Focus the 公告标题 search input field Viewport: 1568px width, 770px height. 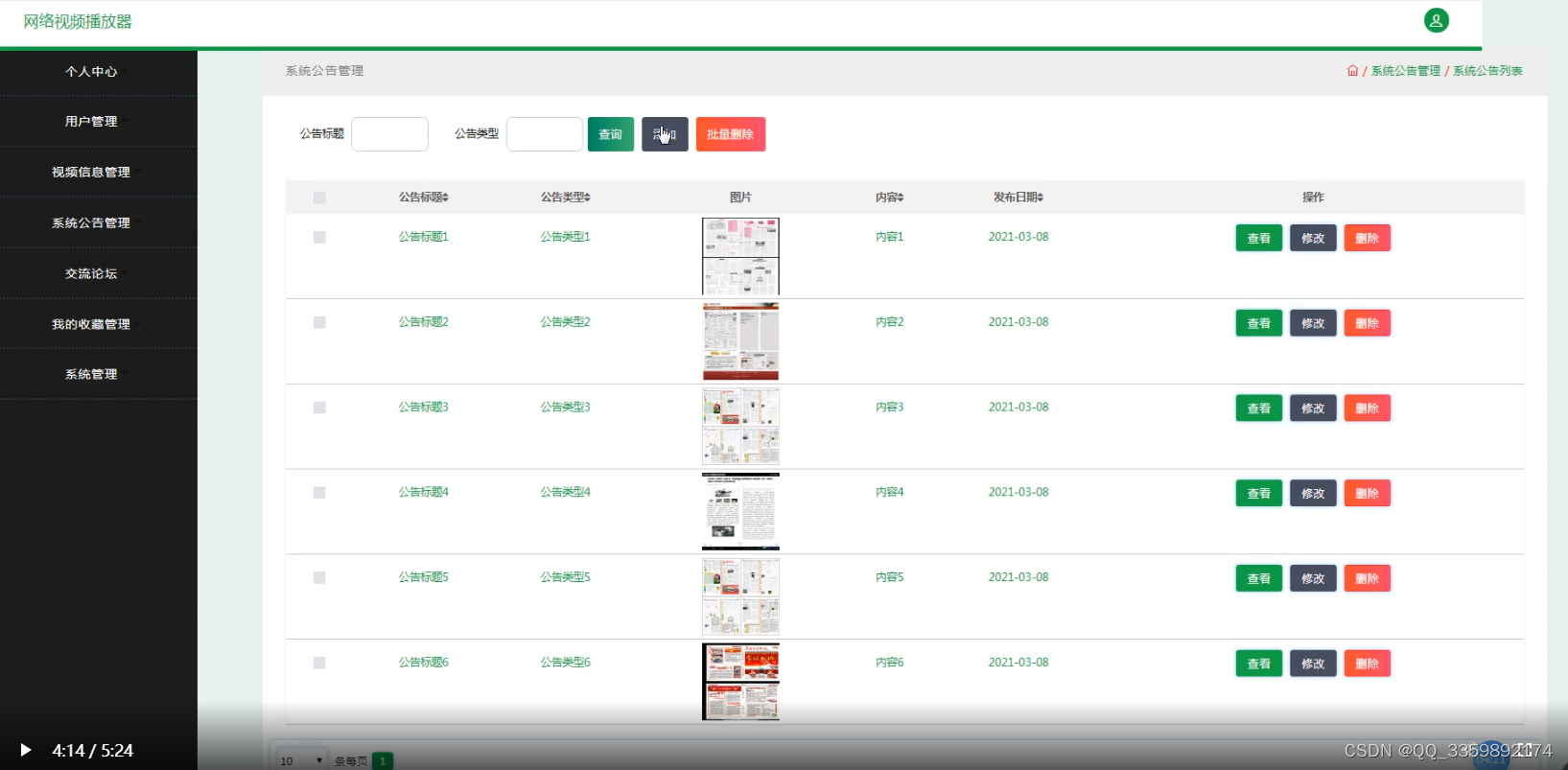[x=389, y=134]
